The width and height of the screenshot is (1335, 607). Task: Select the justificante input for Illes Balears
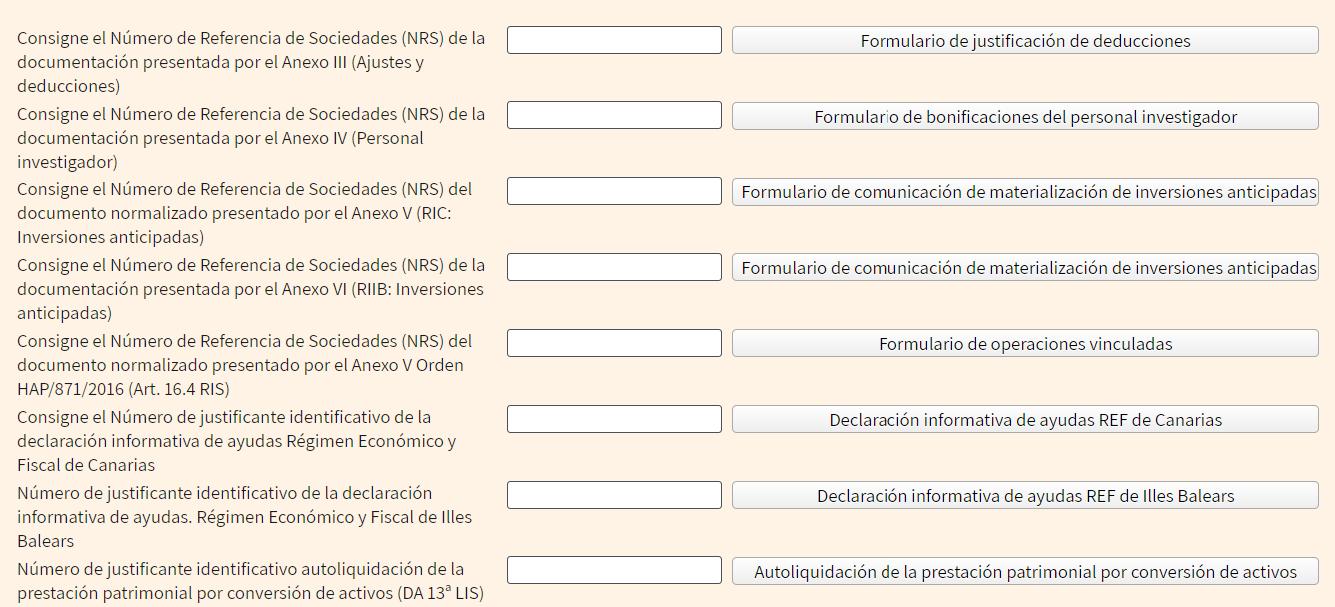tap(614, 495)
